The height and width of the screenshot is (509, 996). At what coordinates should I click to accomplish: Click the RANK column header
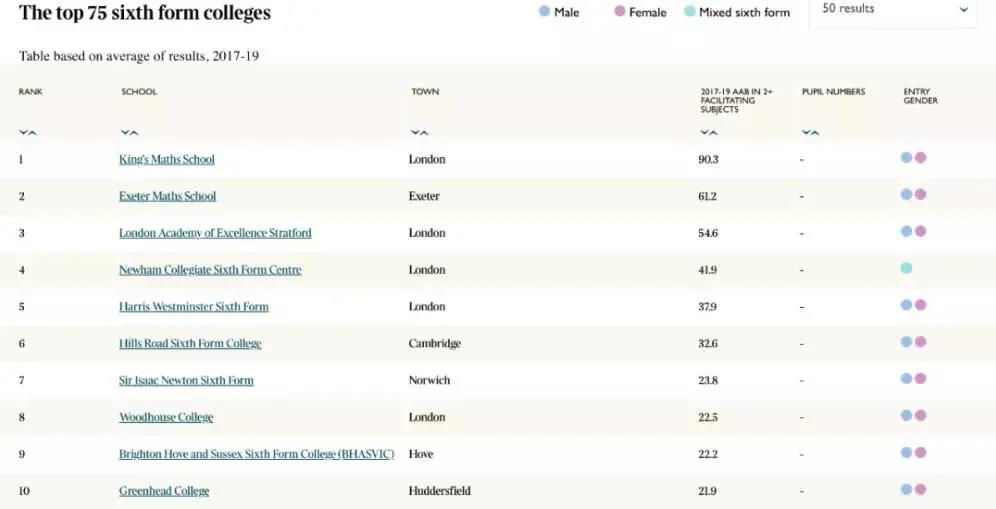(30, 92)
